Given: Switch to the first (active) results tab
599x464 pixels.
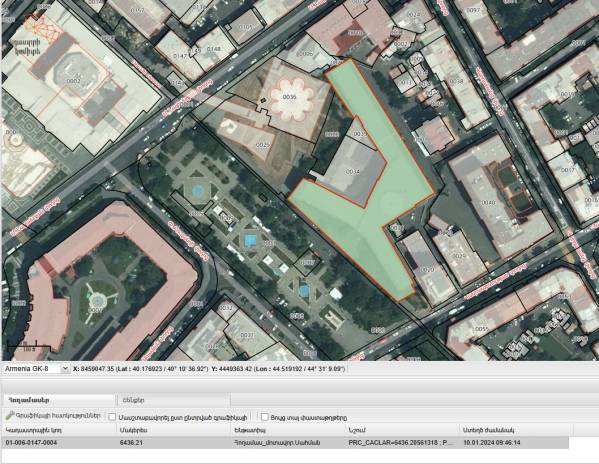Looking at the screenshot, I should click(59, 400).
